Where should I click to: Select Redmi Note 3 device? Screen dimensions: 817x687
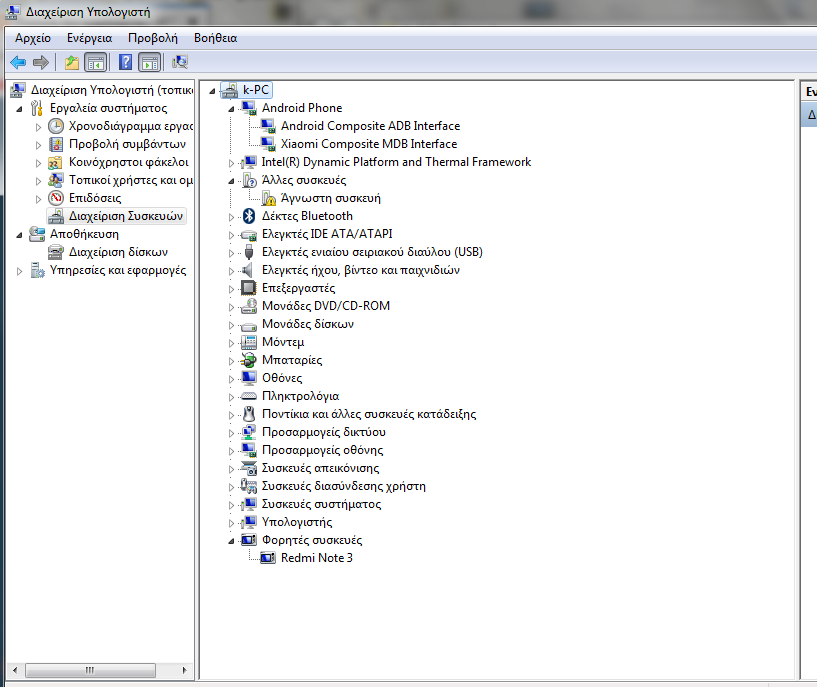(x=316, y=558)
